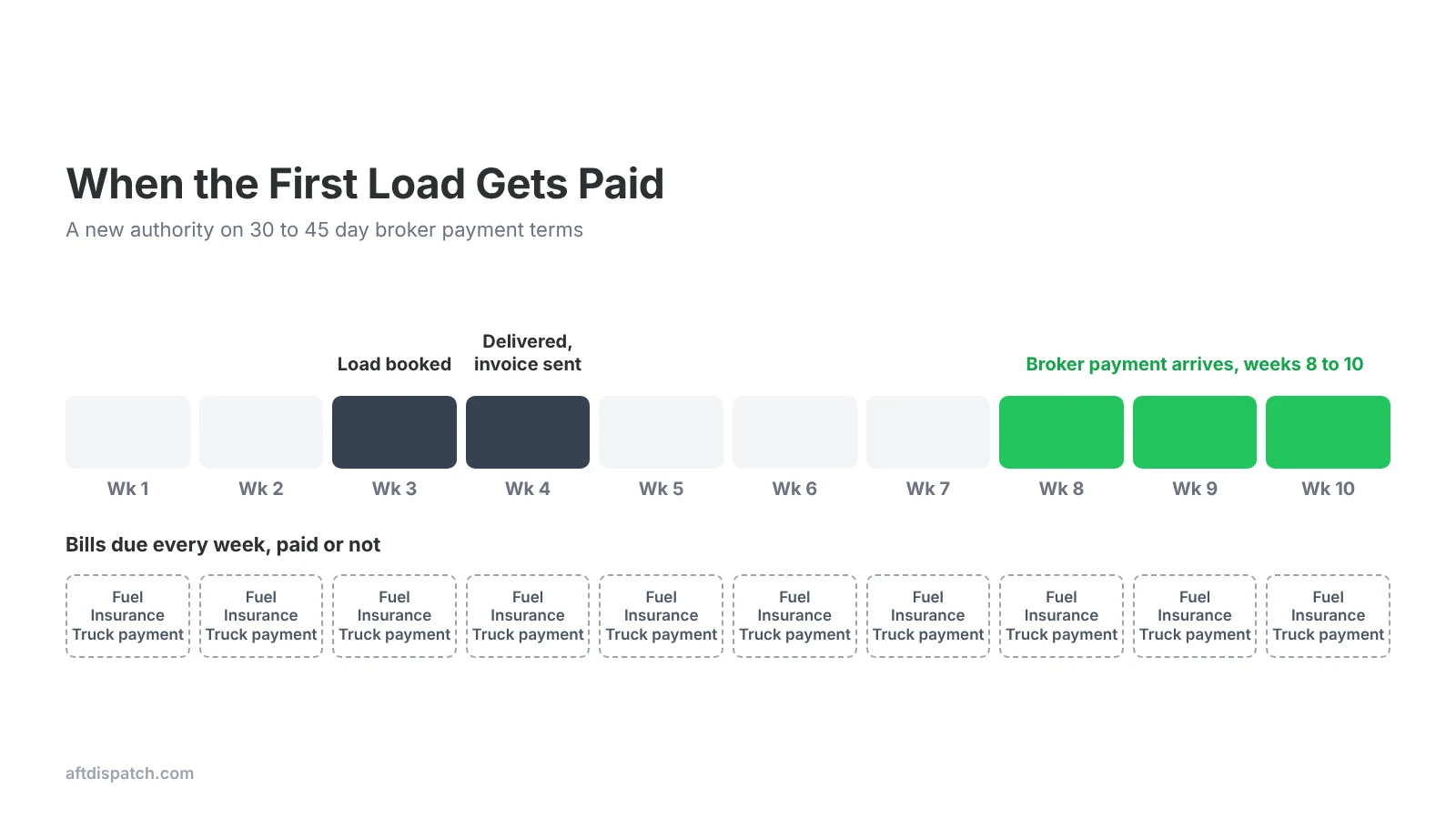Click the 'Wk 8' label
Viewport: 1456px width, 819px height.
1061,489
